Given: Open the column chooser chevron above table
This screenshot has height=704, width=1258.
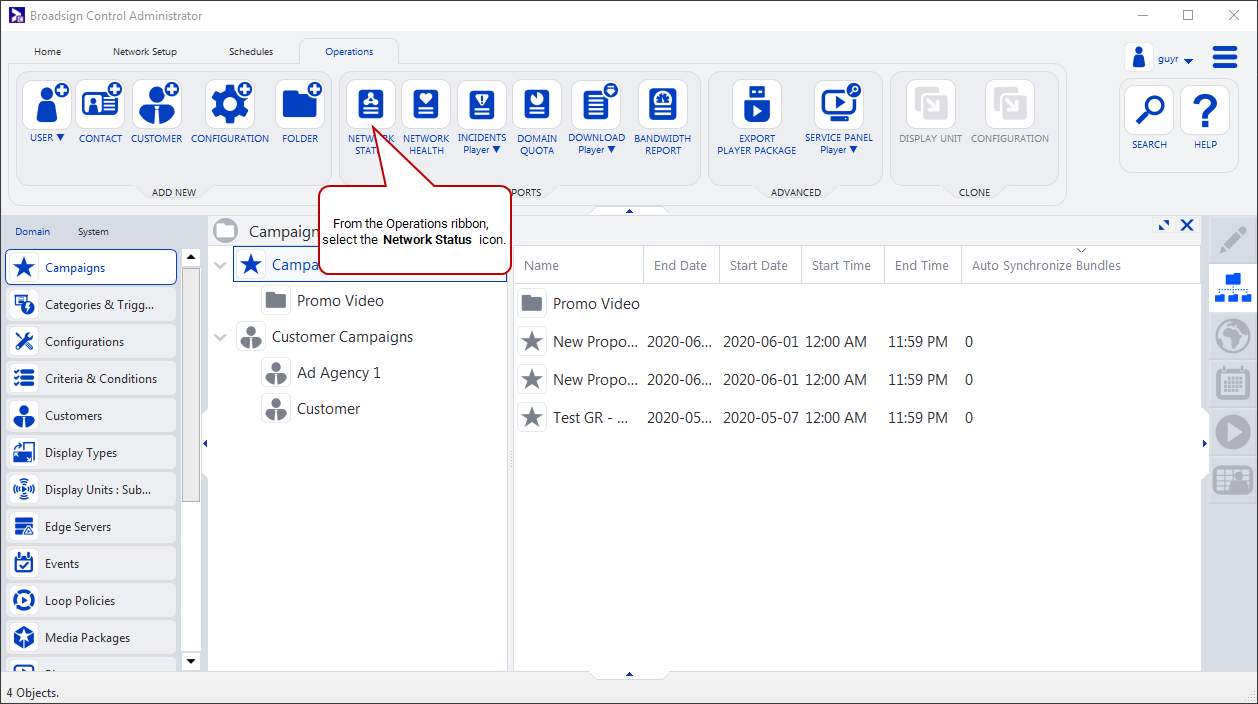Looking at the screenshot, I should 1081,250.
